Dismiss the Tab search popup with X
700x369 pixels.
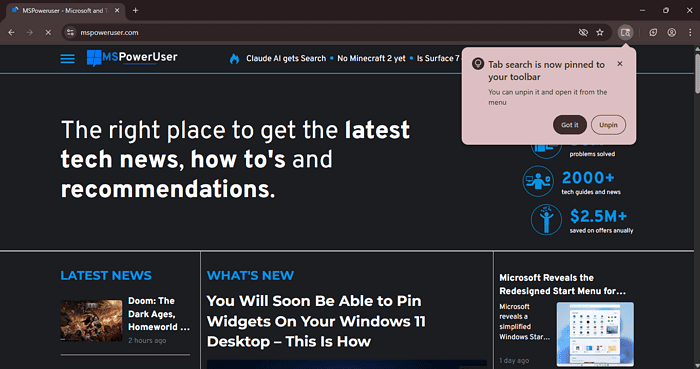click(620, 64)
